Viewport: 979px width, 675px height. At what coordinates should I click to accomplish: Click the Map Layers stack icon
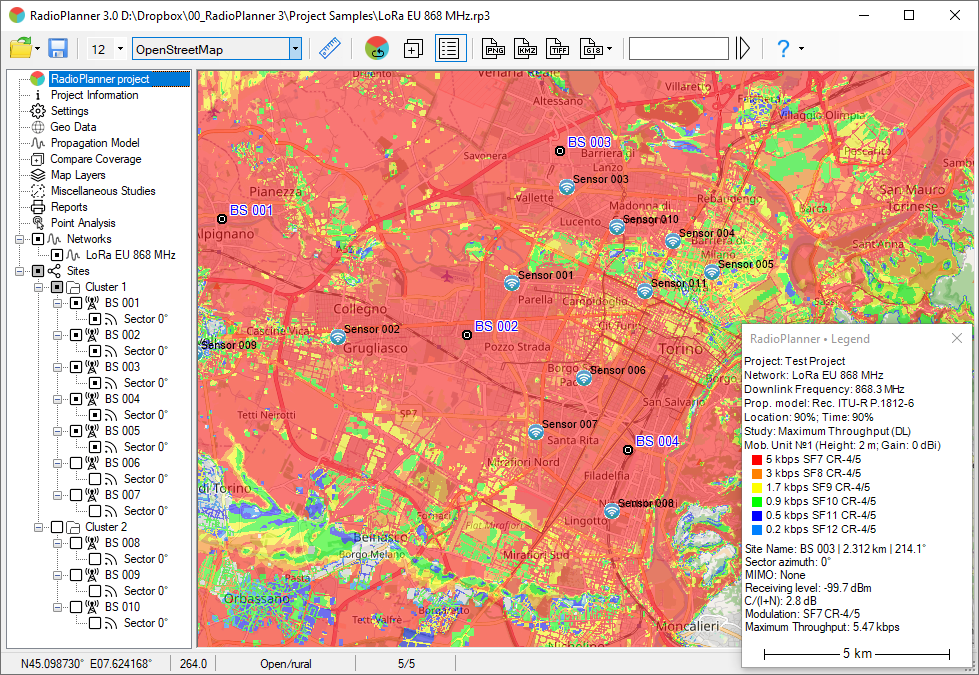click(38, 175)
